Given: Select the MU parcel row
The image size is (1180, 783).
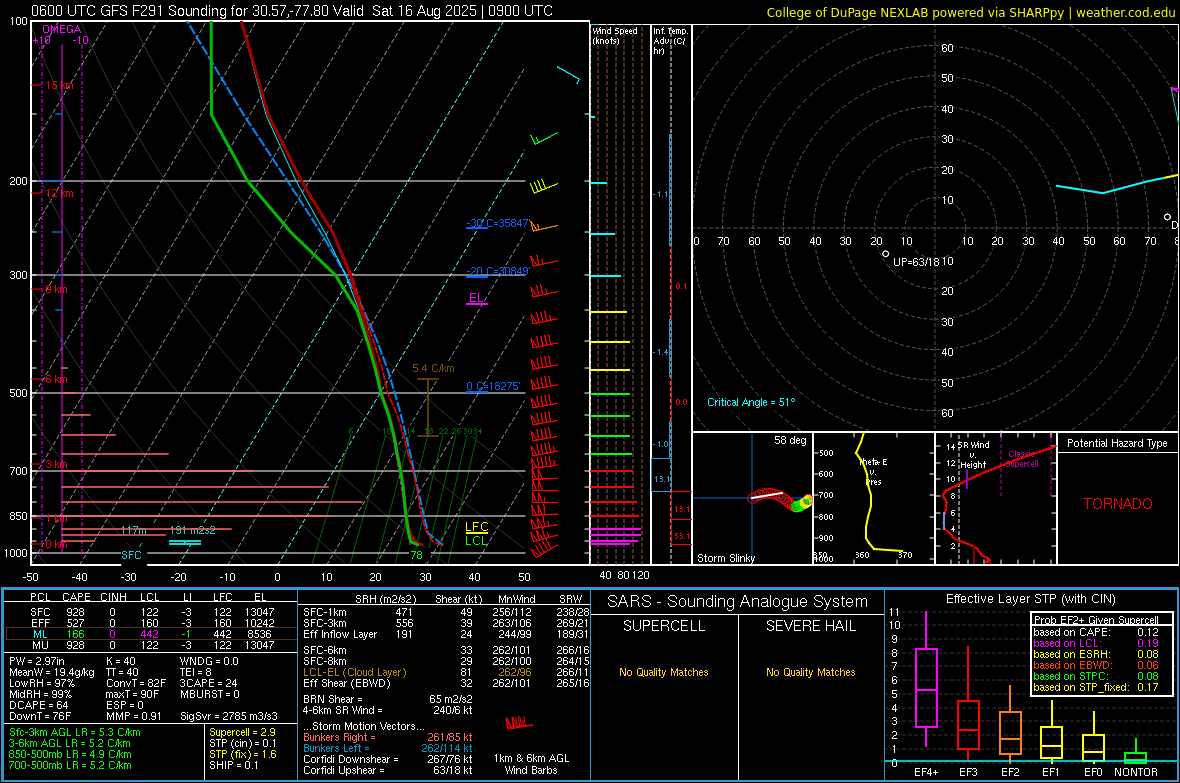Looking at the screenshot, I should coord(150,644).
